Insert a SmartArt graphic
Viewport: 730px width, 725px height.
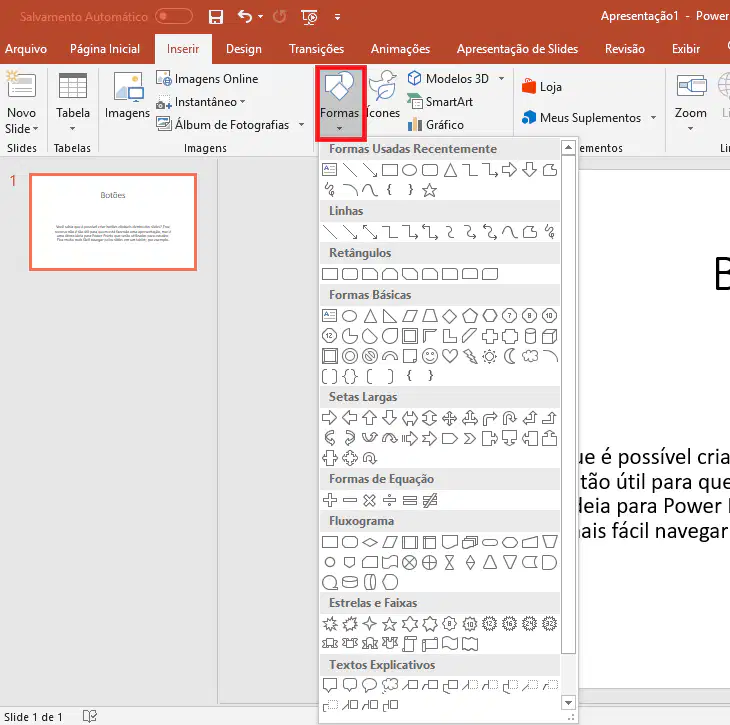click(440, 102)
